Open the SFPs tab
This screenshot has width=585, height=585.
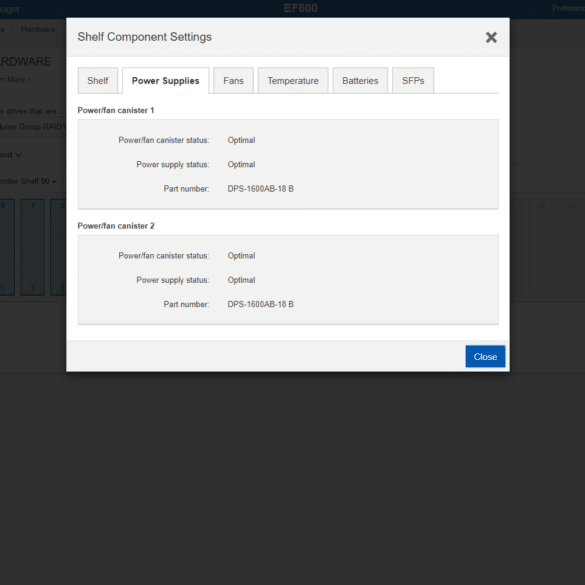413,81
